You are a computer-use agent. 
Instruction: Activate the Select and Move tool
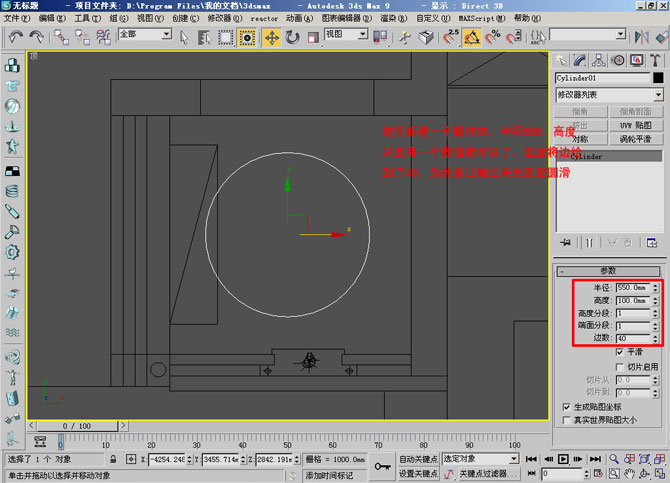pos(271,38)
